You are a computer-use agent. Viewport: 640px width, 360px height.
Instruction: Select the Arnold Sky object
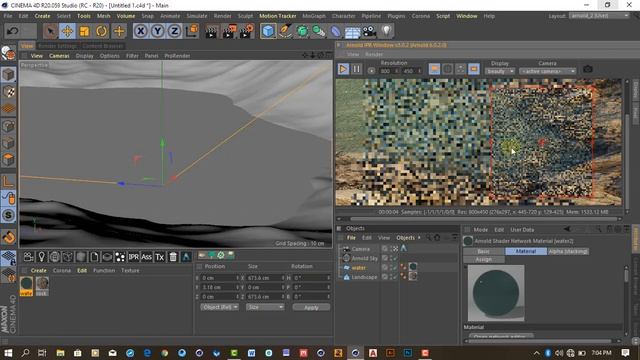coord(364,258)
